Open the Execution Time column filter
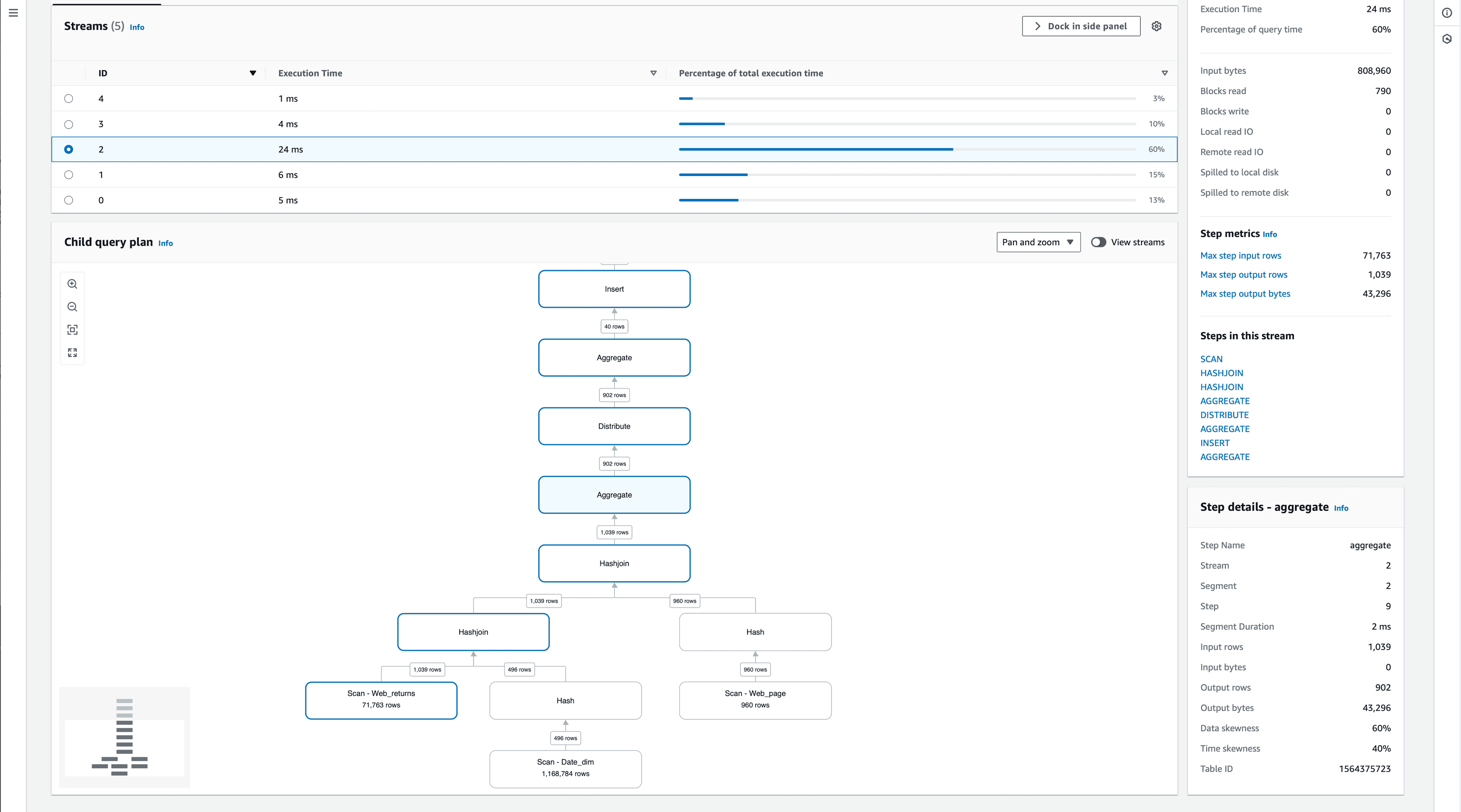The width and height of the screenshot is (1461, 812). 653,73
